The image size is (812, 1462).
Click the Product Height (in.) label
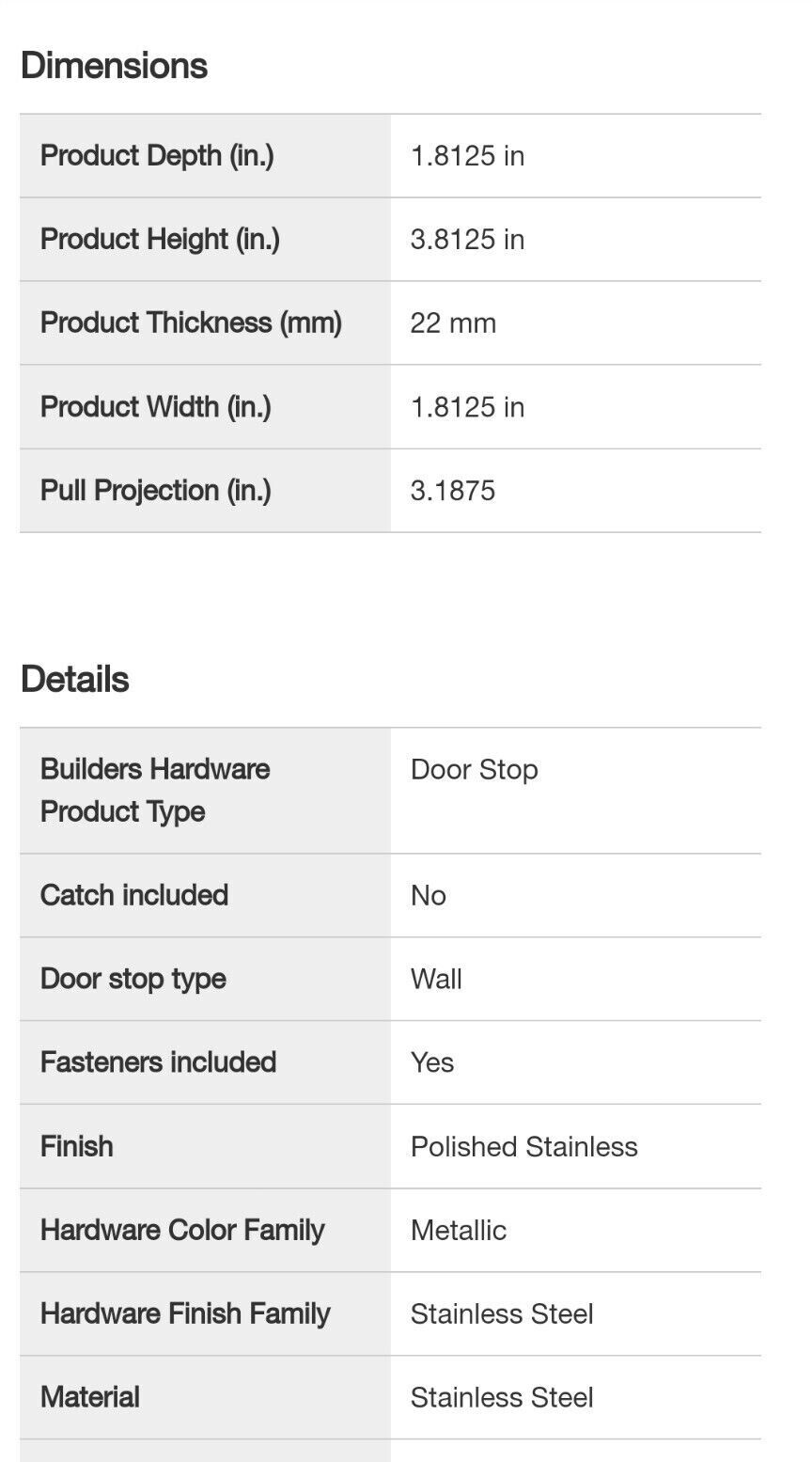(x=160, y=239)
